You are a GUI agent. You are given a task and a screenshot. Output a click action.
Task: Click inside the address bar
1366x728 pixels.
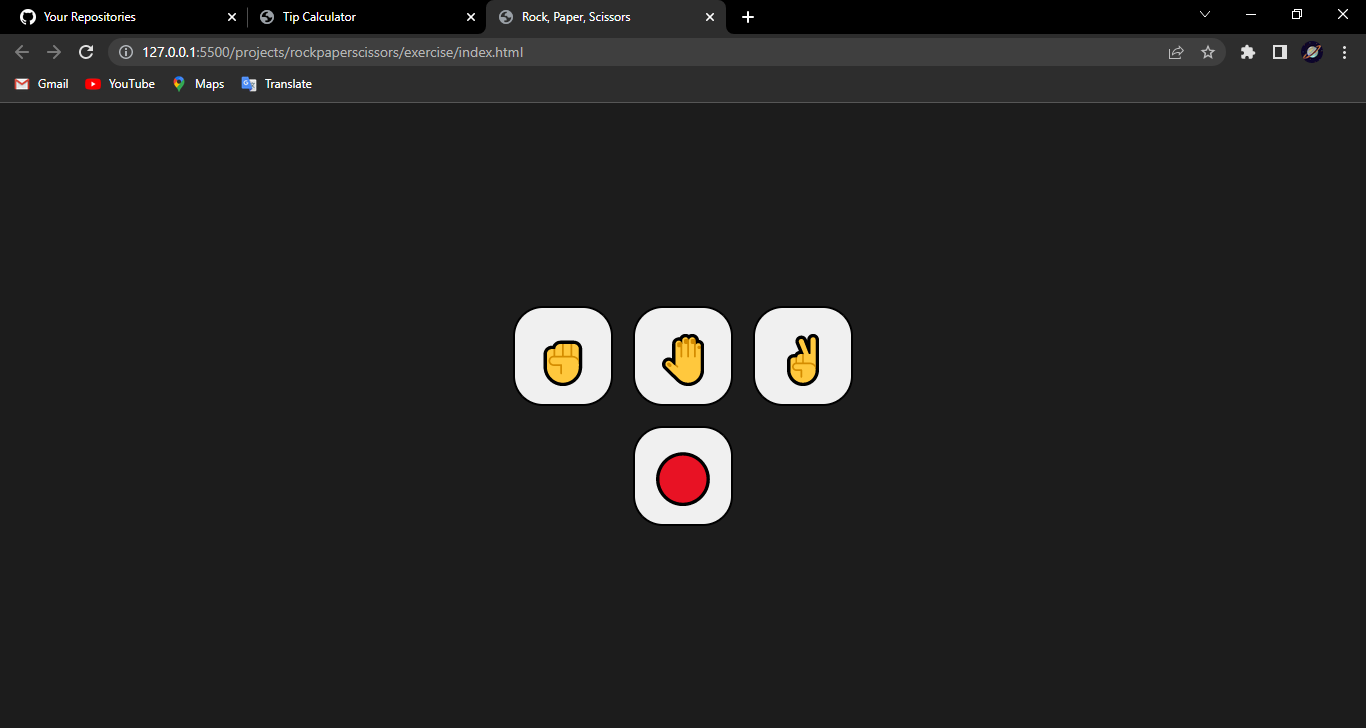tap(600, 52)
